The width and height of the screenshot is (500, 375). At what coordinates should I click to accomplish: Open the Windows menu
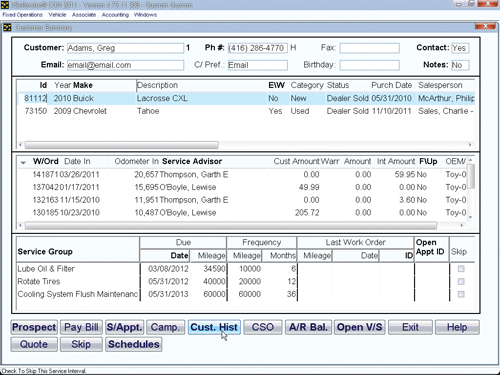[145, 15]
